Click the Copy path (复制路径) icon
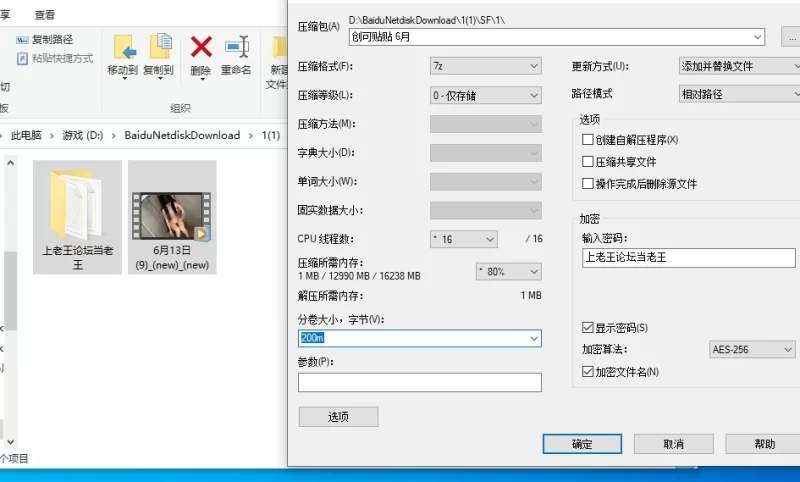800x482 pixels. [22, 40]
